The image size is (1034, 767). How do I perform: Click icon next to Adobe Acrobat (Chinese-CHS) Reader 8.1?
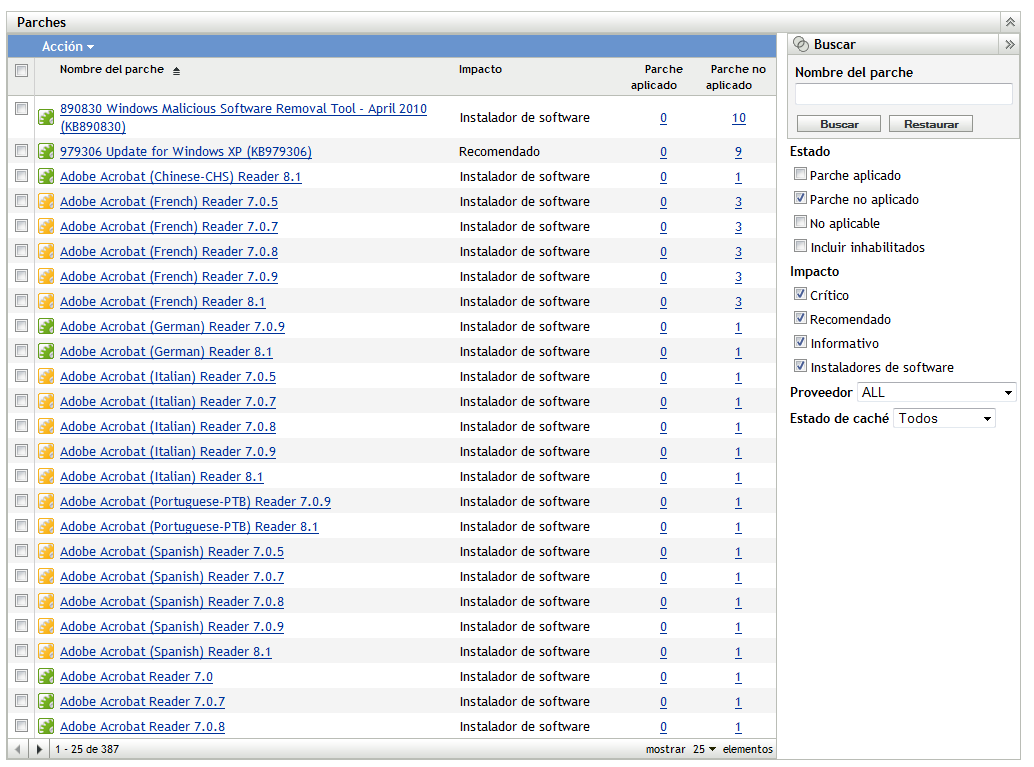(46, 177)
